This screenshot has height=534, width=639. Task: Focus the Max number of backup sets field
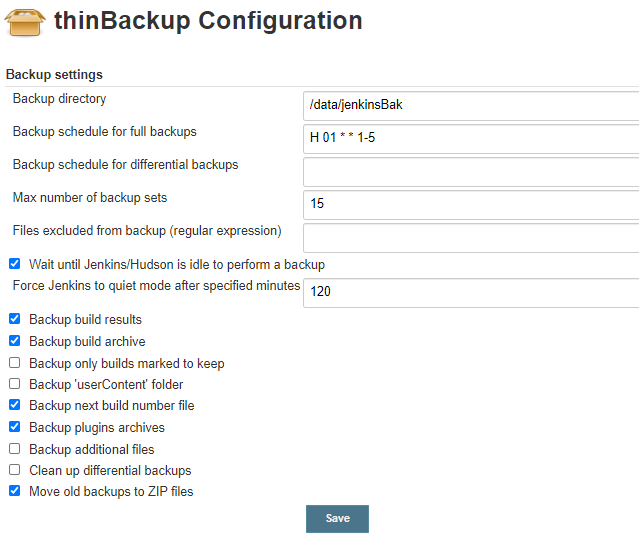point(471,205)
